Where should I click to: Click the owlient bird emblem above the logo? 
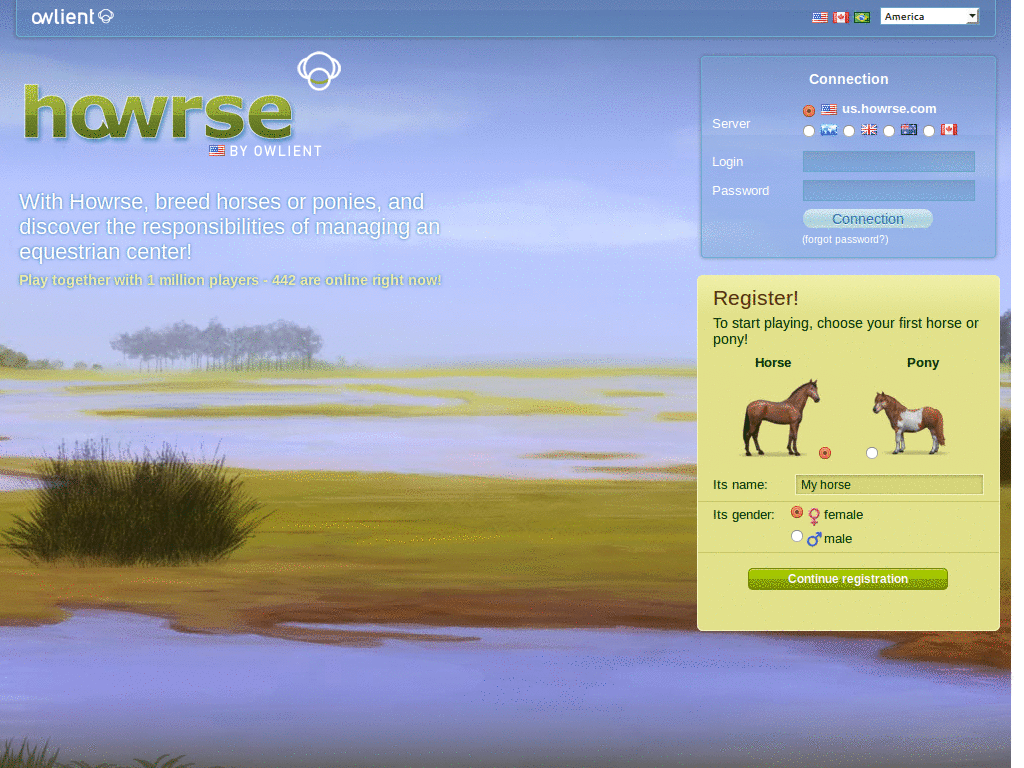tap(319, 70)
